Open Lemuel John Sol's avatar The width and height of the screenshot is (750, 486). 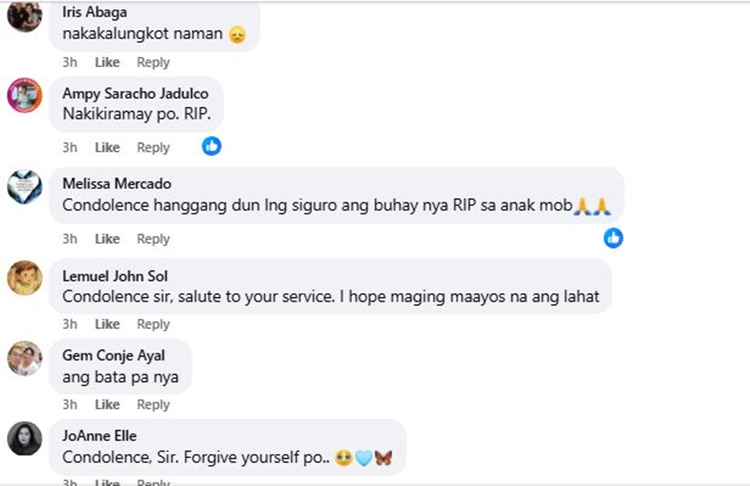(x=24, y=278)
